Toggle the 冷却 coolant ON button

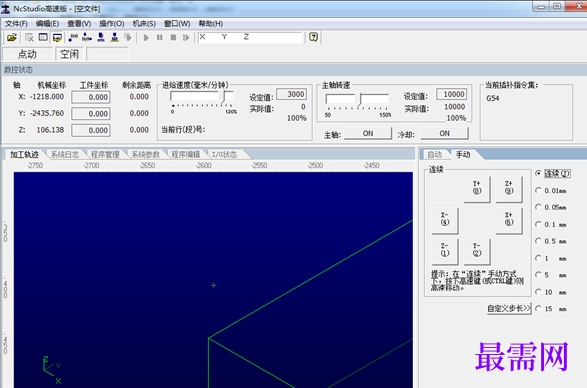point(444,133)
